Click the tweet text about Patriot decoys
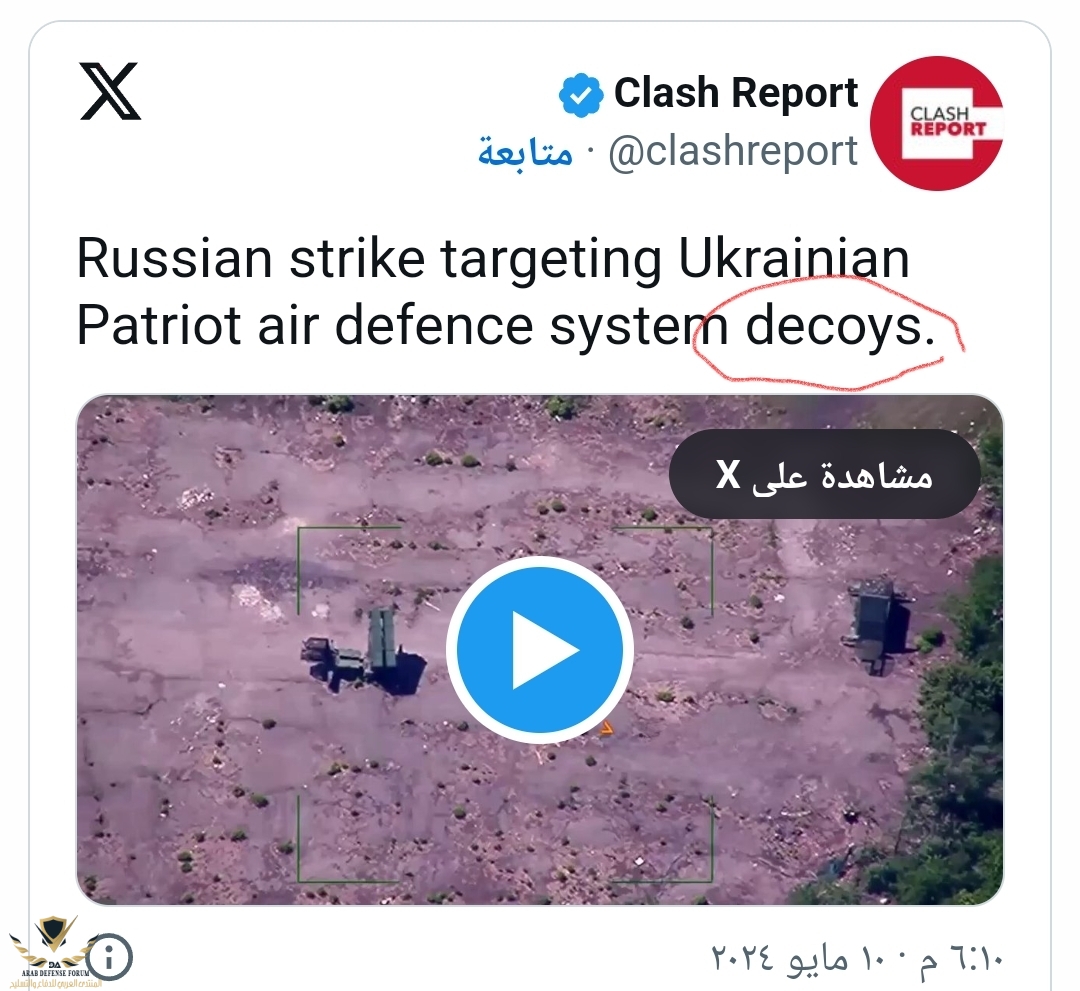The width and height of the screenshot is (1080, 991). coord(506,291)
